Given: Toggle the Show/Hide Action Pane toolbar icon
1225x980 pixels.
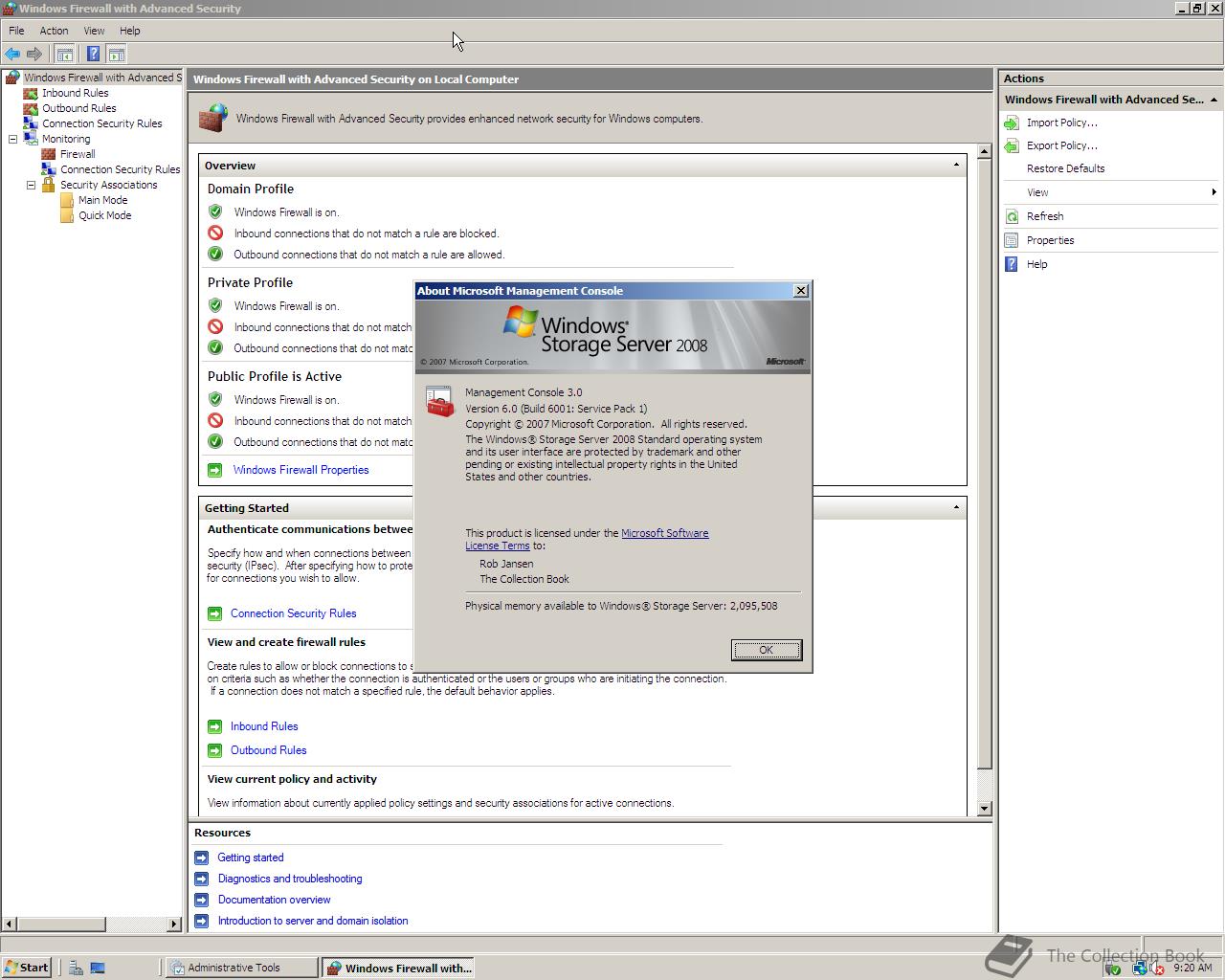Looking at the screenshot, I should (116, 54).
